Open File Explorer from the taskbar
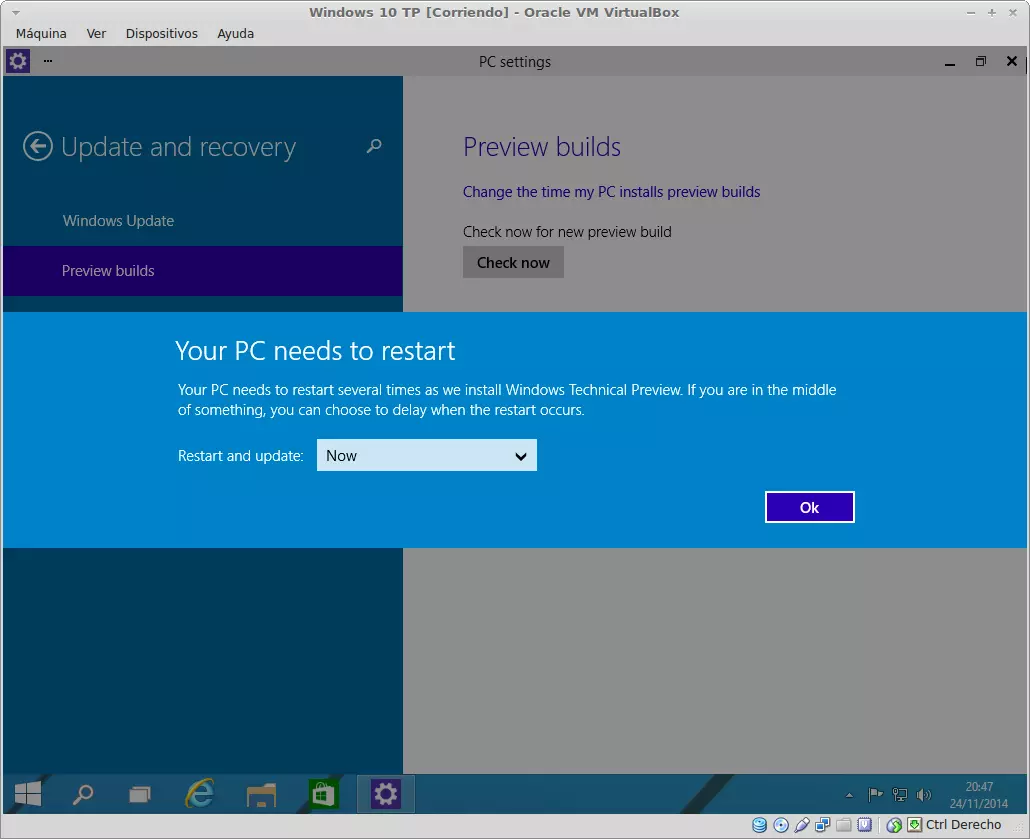 261,795
